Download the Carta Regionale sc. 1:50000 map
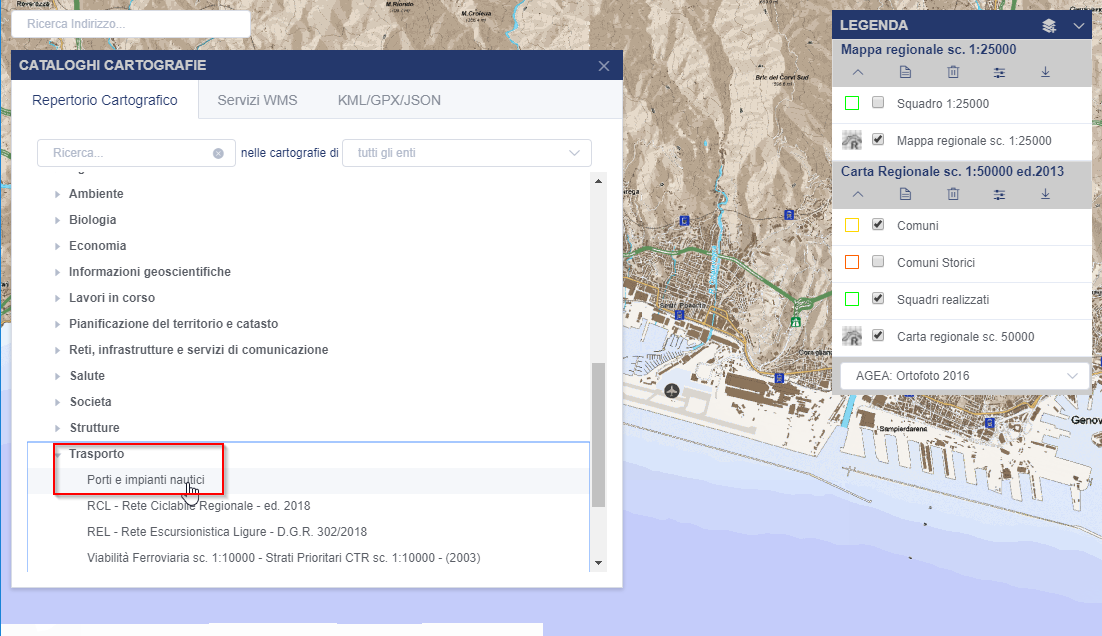The height and width of the screenshot is (636, 1102). 1045,194
